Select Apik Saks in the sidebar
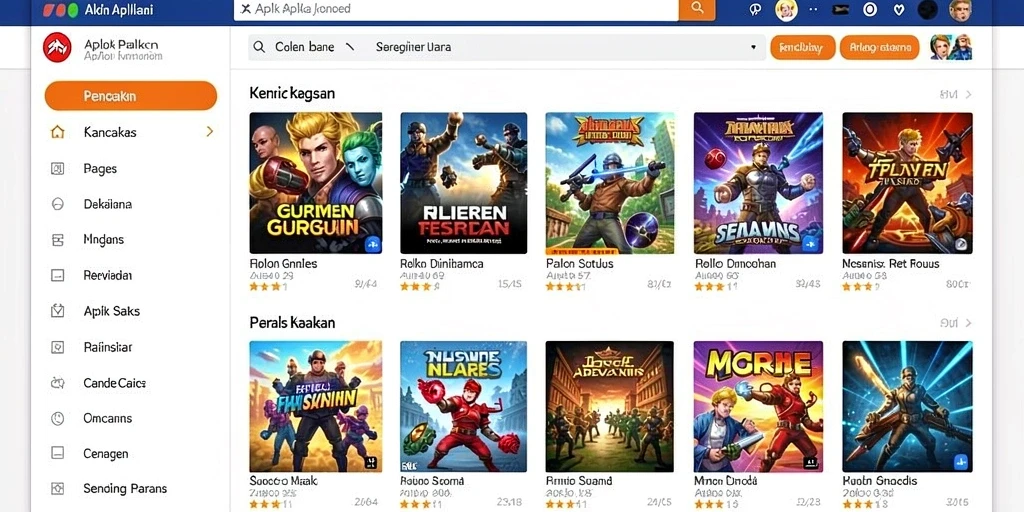 pyautogui.click(x=112, y=311)
